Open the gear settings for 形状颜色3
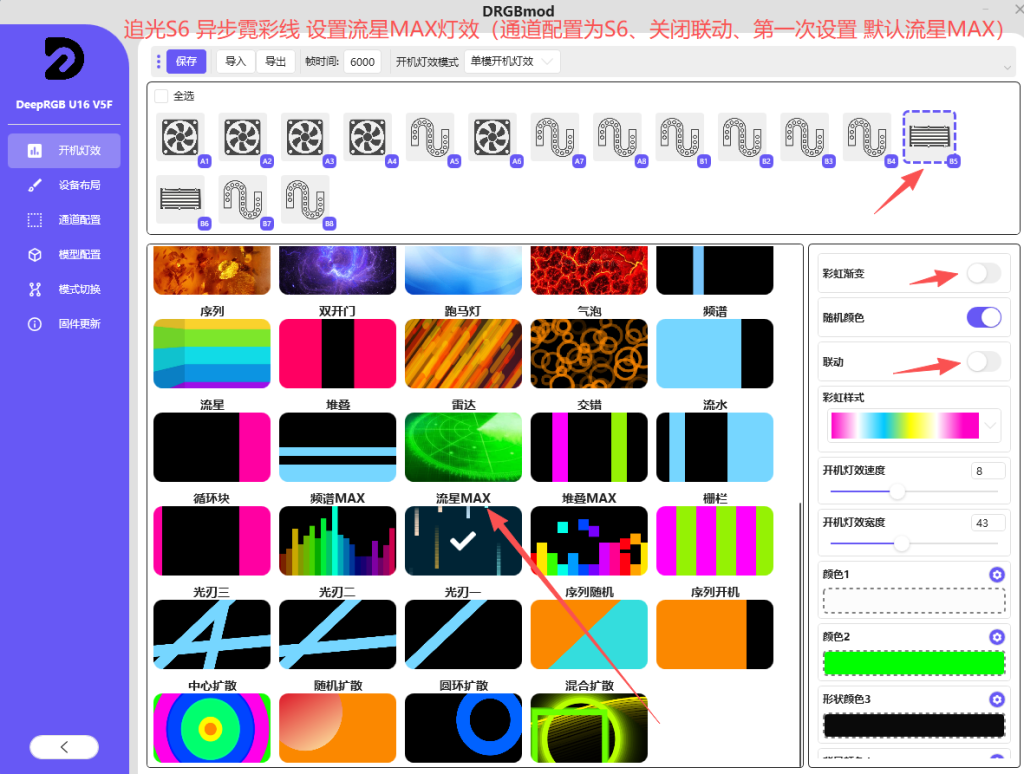This screenshot has height=774, width=1024. pos(996,699)
